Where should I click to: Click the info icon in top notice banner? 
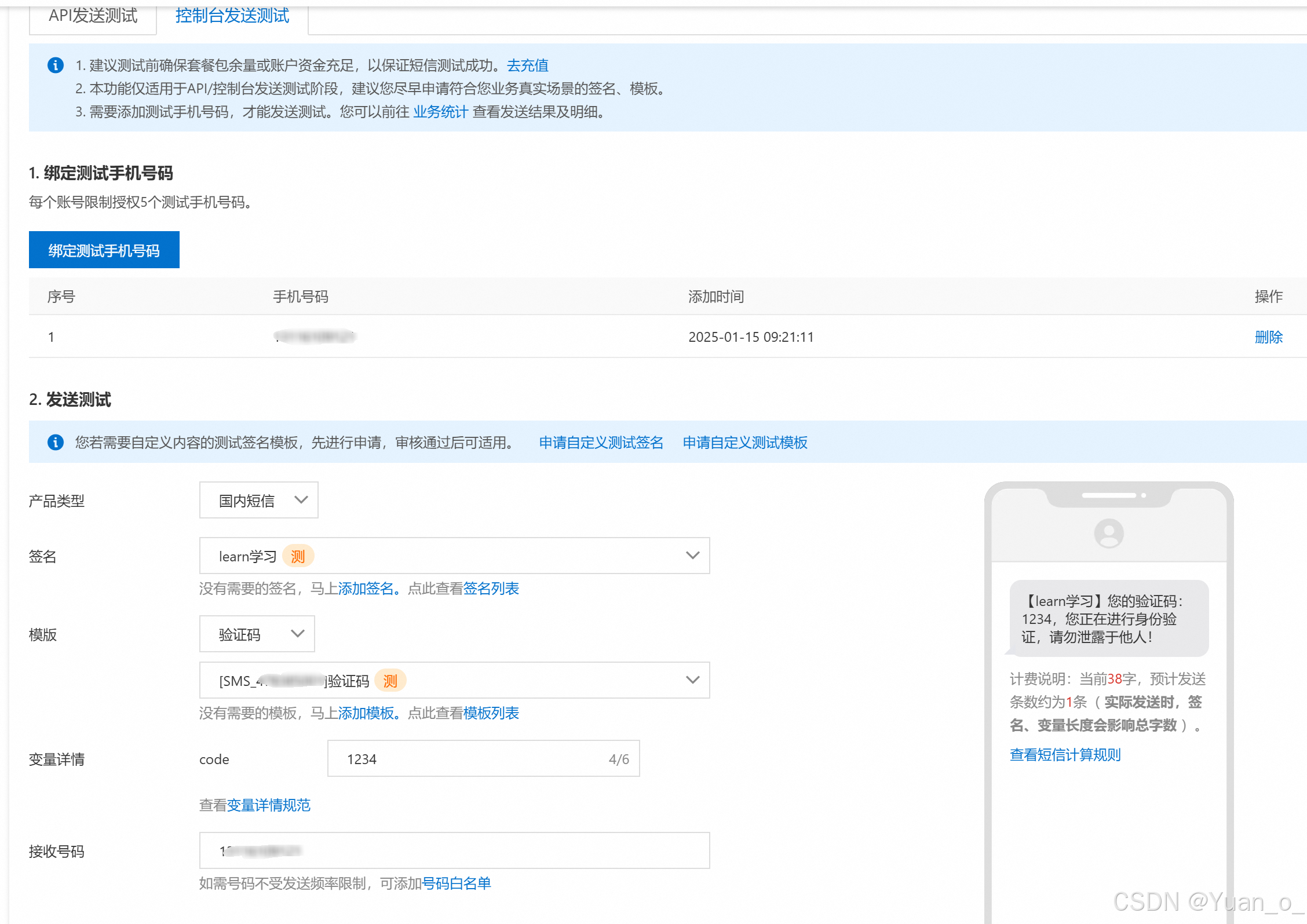tap(56, 65)
